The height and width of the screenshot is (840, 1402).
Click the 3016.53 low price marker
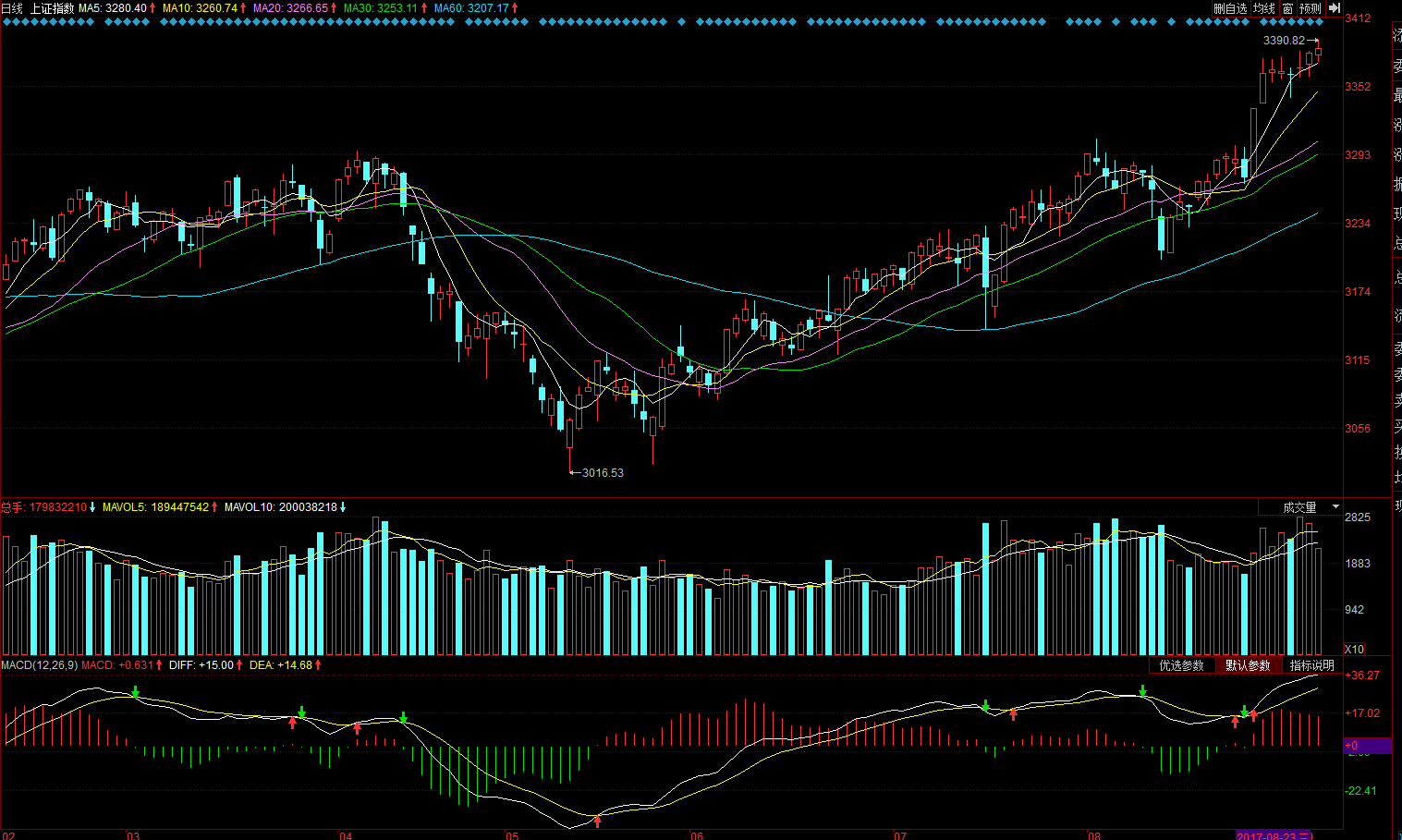point(603,473)
